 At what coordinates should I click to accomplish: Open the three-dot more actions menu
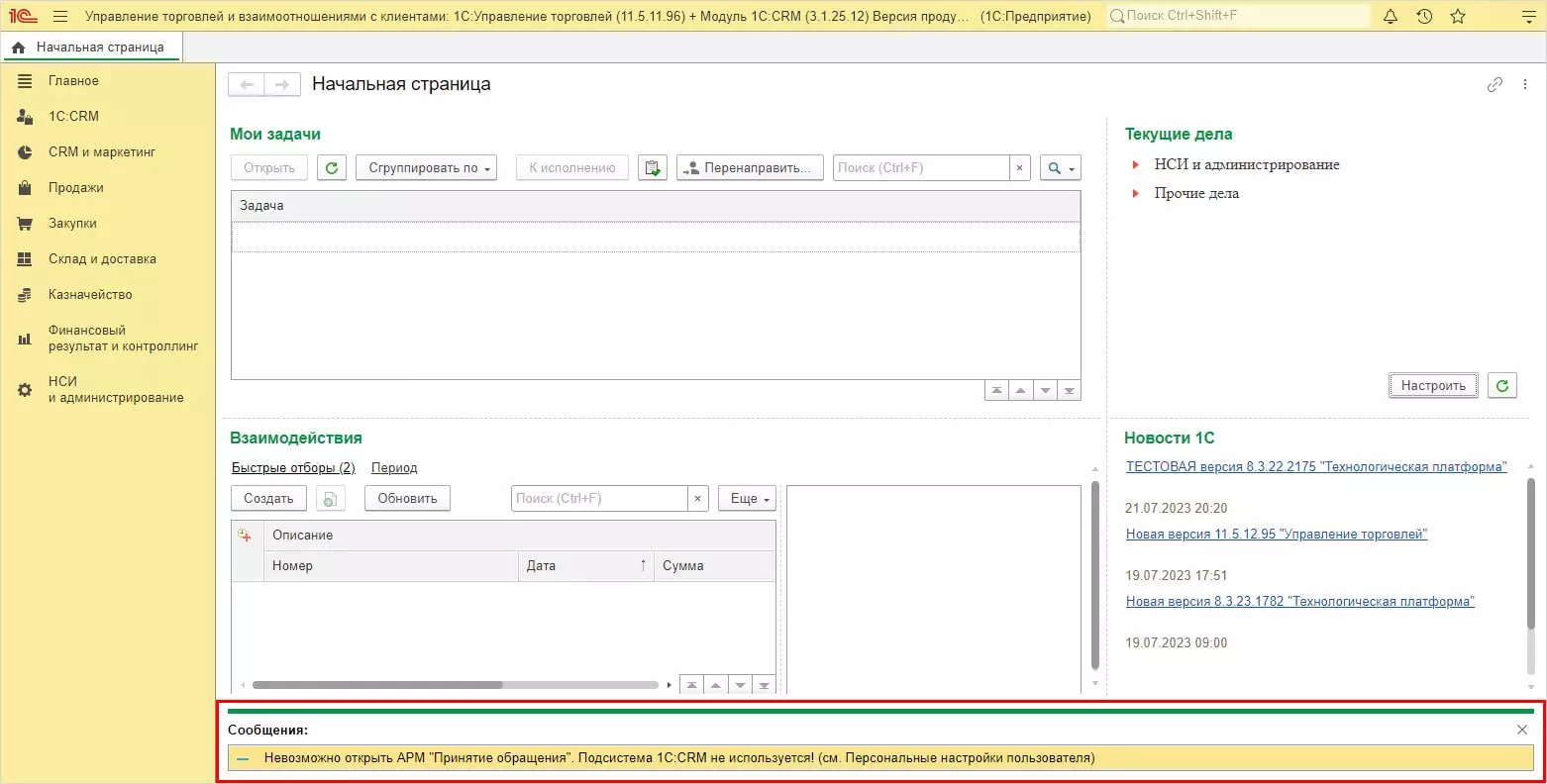(1525, 85)
